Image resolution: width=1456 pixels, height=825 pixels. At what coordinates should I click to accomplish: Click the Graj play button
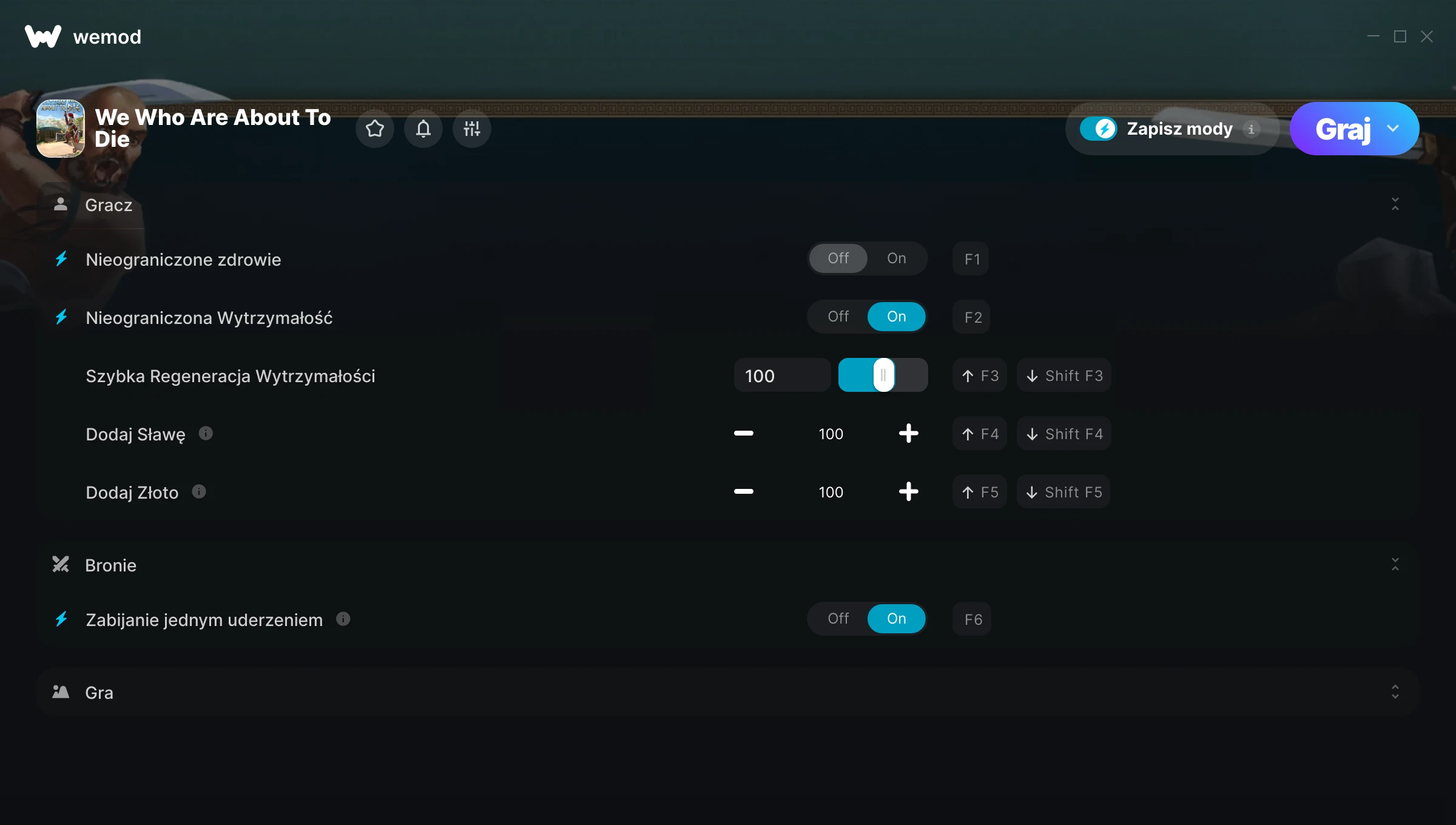click(1343, 129)
